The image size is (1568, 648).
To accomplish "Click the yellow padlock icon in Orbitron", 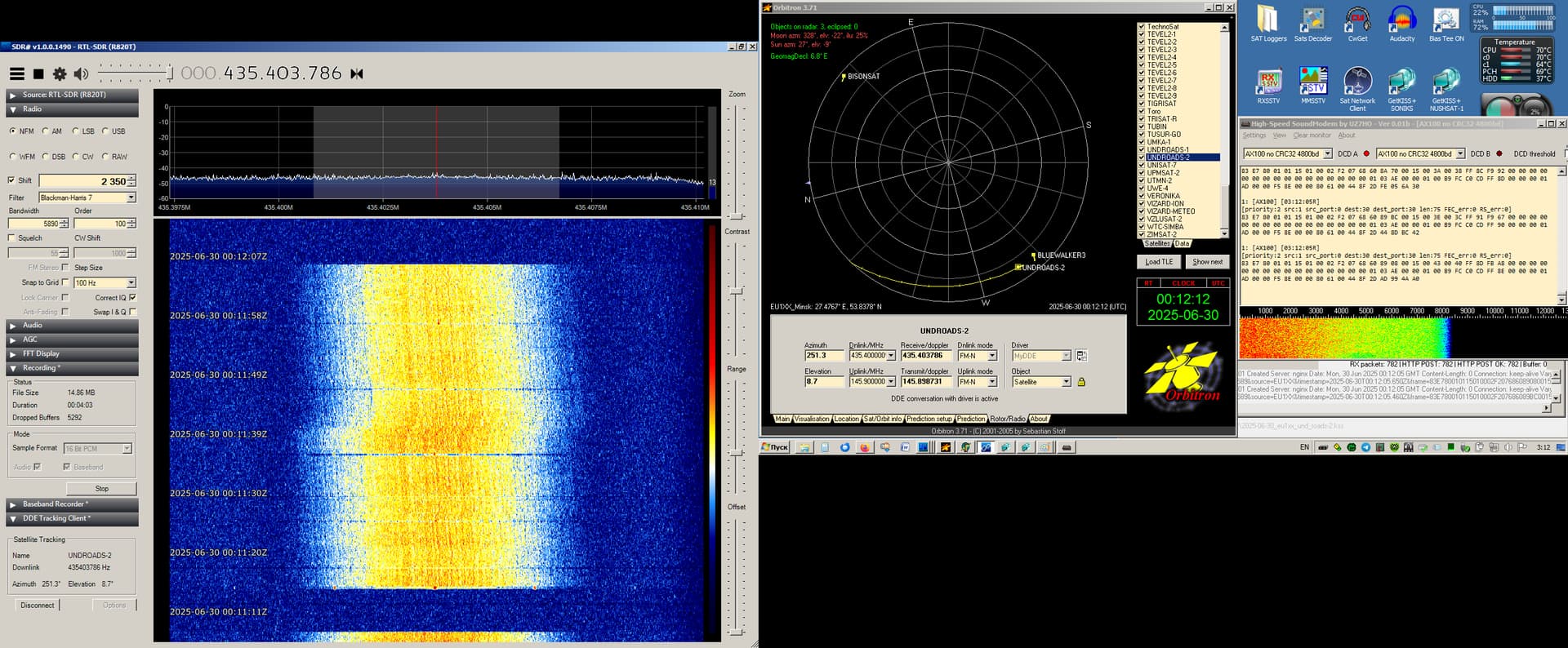I will click(1081, 382).
